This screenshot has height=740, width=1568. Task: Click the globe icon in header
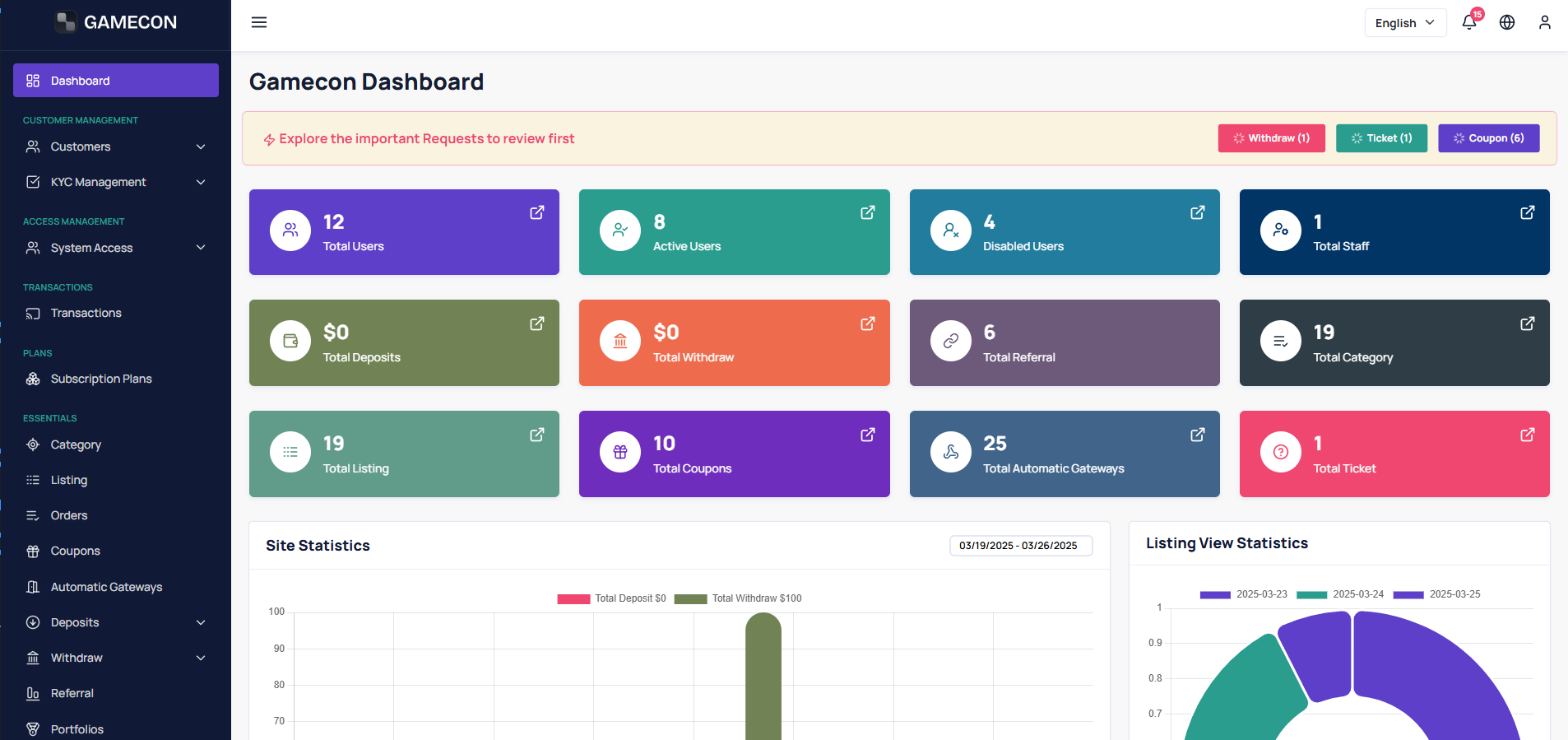1507,22
